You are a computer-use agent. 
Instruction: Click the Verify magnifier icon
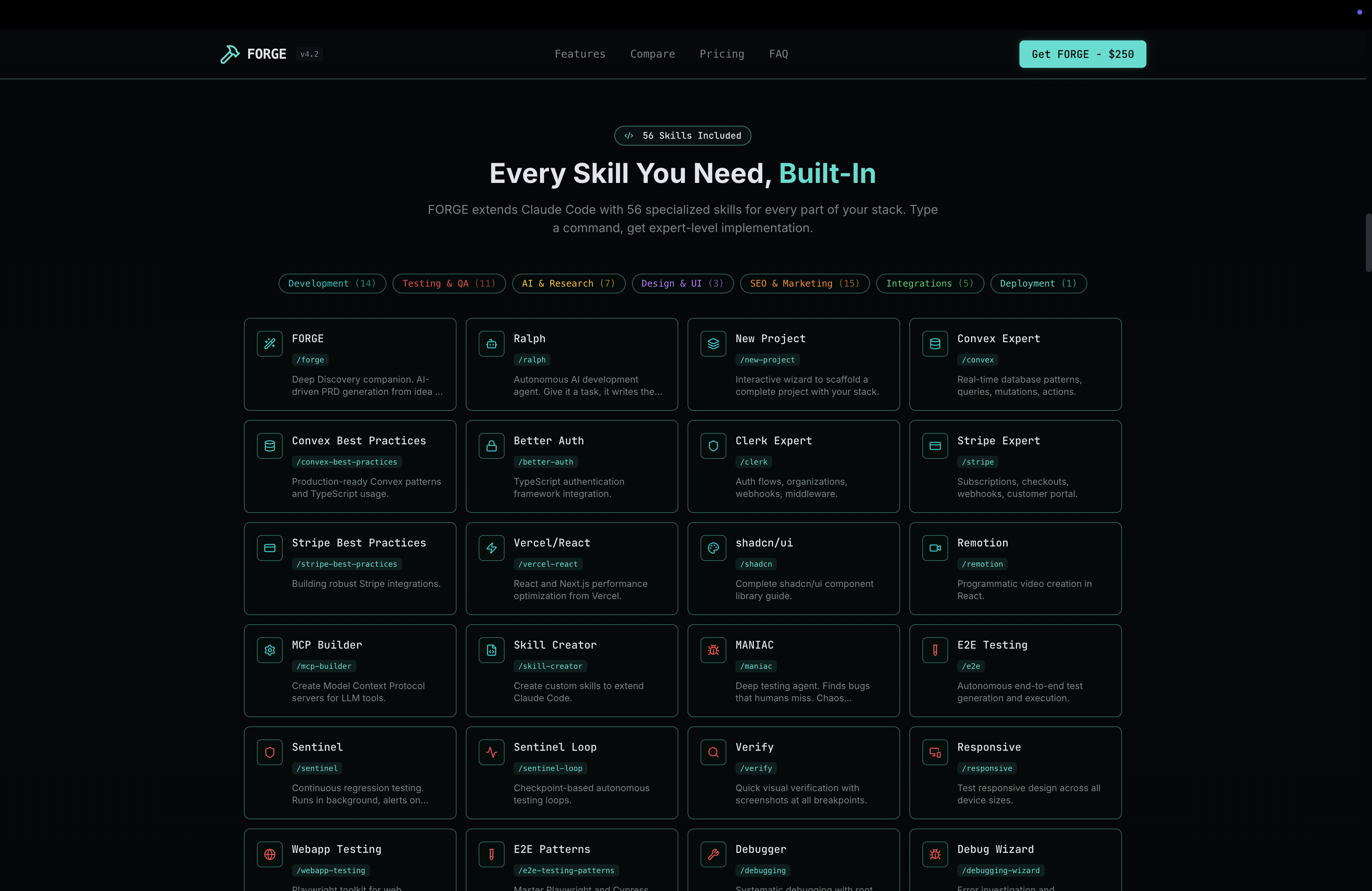[x=713, y=752]
